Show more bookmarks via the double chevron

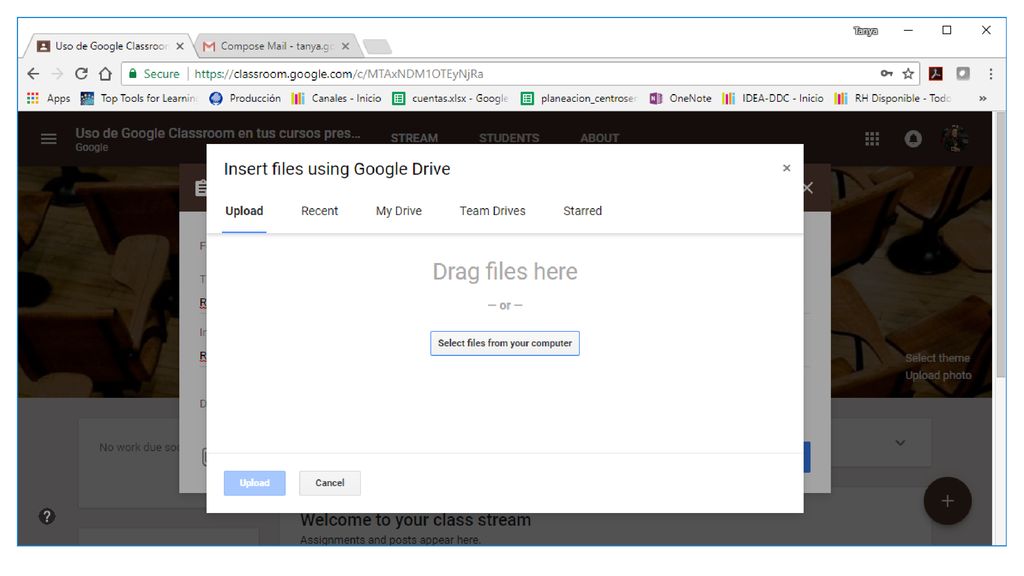(x=982, y=99)
